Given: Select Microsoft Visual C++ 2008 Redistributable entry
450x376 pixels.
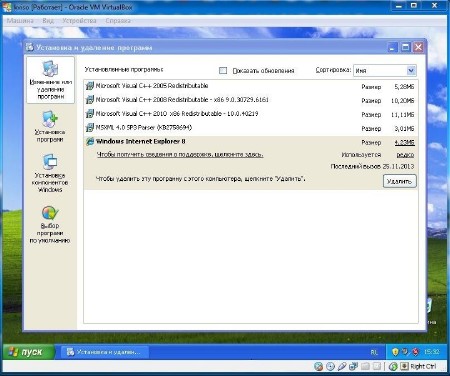Looking at the screenshot, I should 251,100.
